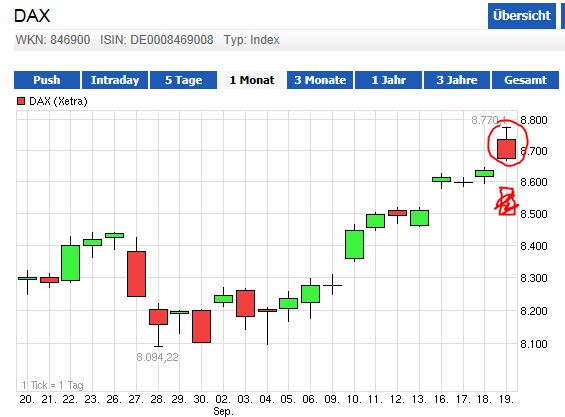Click the ISIN: DE0008469008 text

(x=157, y=40)
